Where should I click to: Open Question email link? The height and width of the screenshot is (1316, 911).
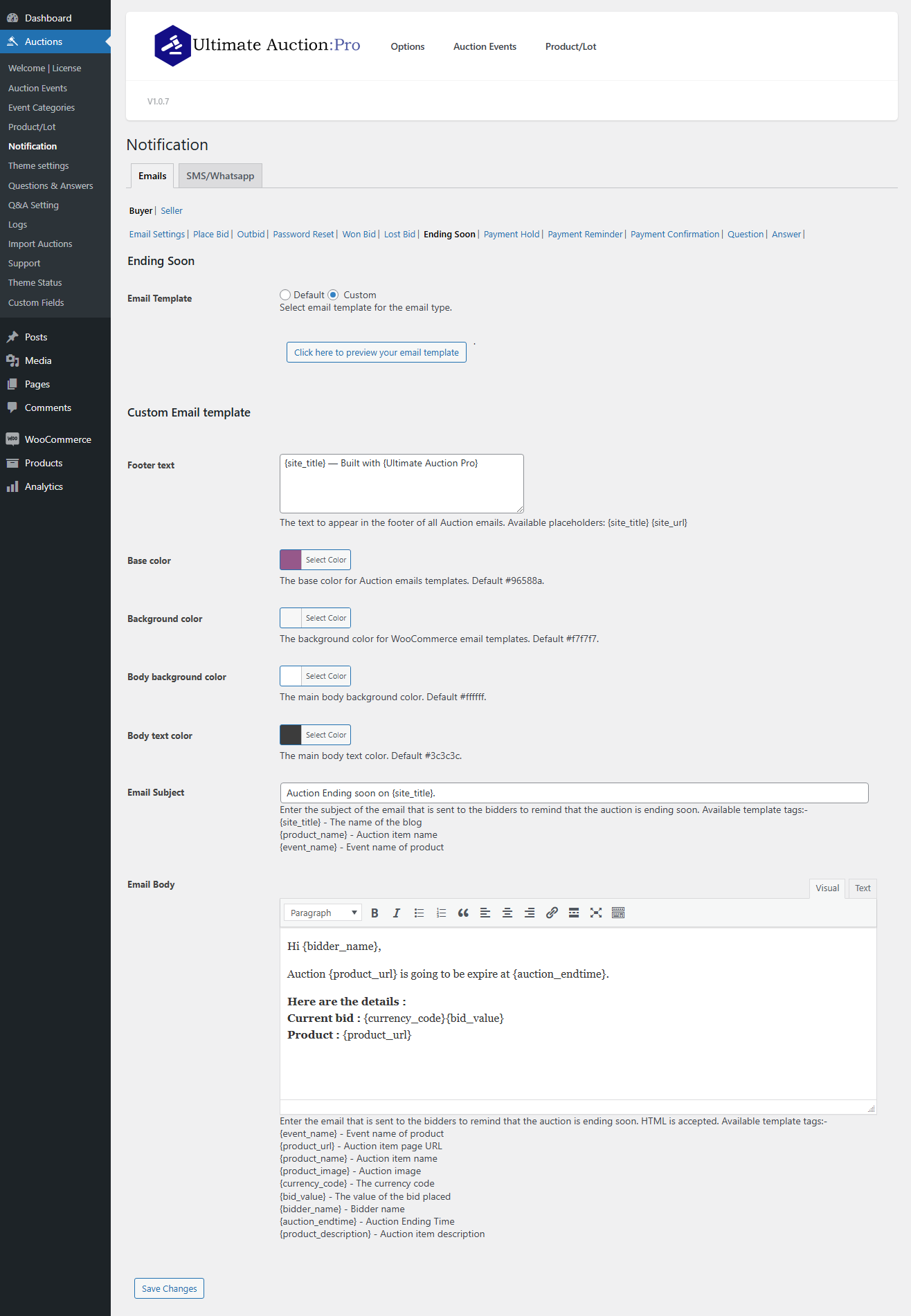click(x=746, y=234)
